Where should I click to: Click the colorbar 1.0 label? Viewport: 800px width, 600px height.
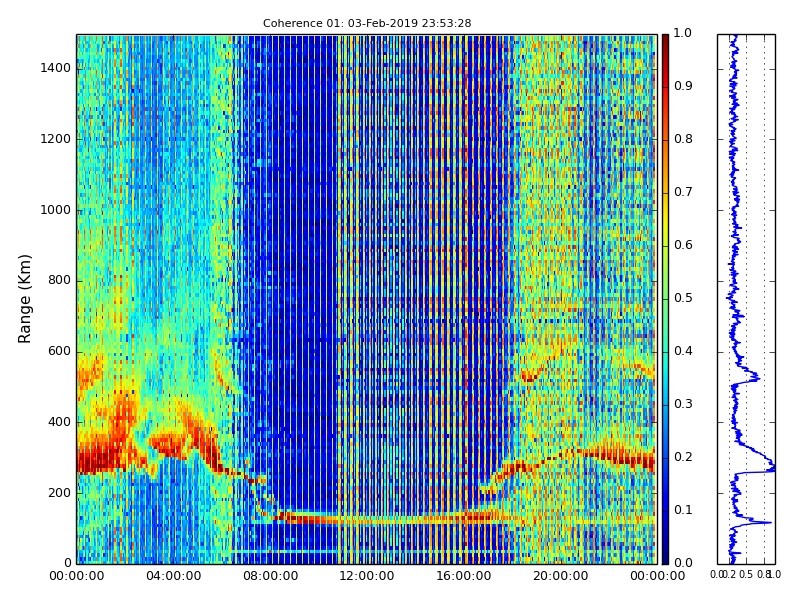click(683, 33)
